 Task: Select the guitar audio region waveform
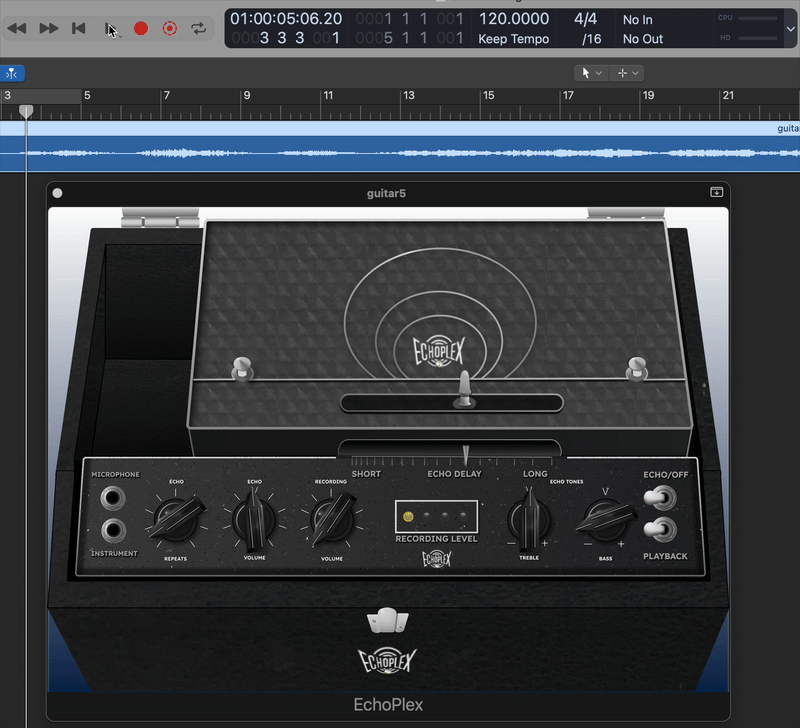coord(400,153)
